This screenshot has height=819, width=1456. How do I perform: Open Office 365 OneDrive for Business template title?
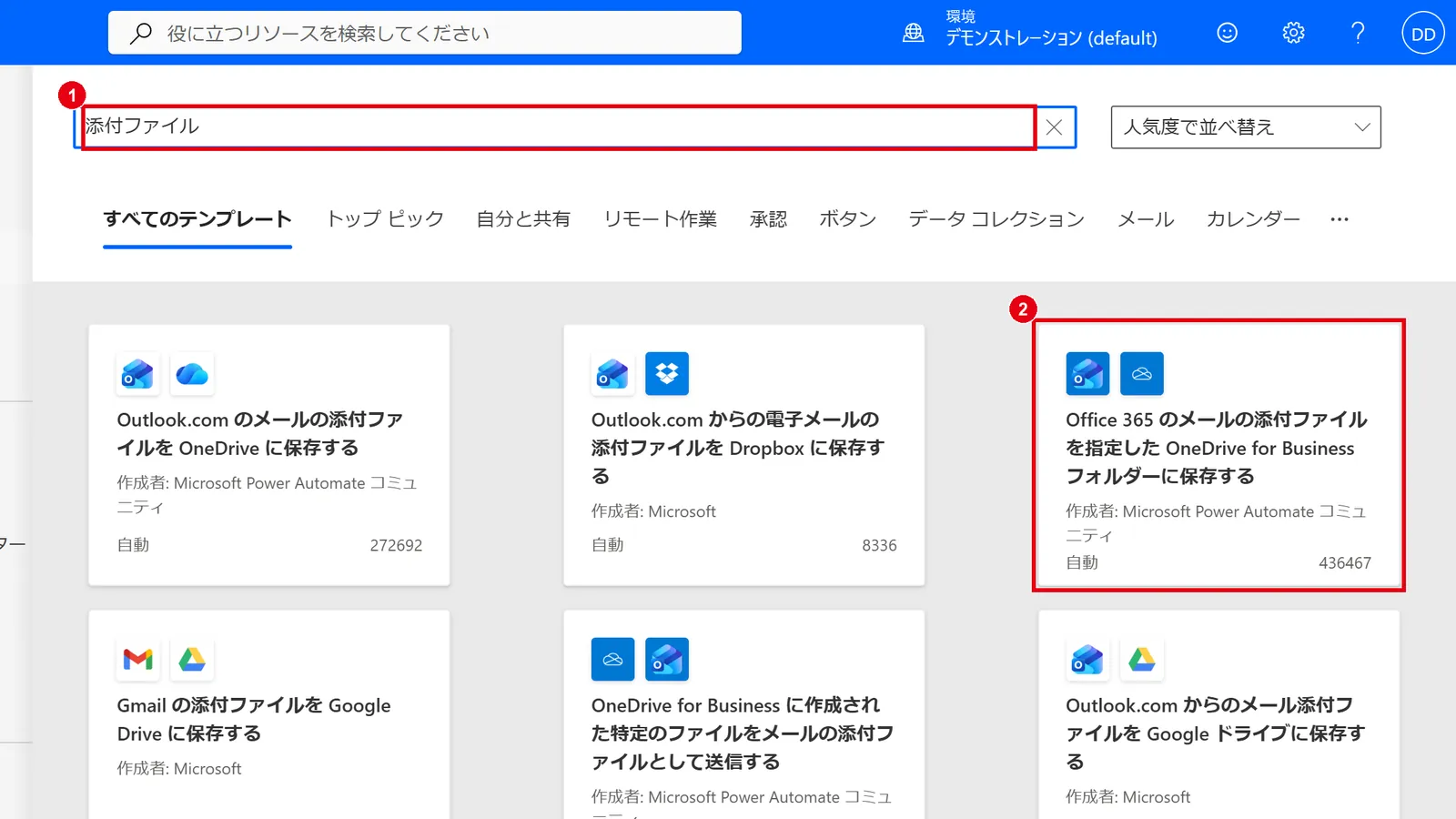pyautogui.click(x=1217, y=448)
